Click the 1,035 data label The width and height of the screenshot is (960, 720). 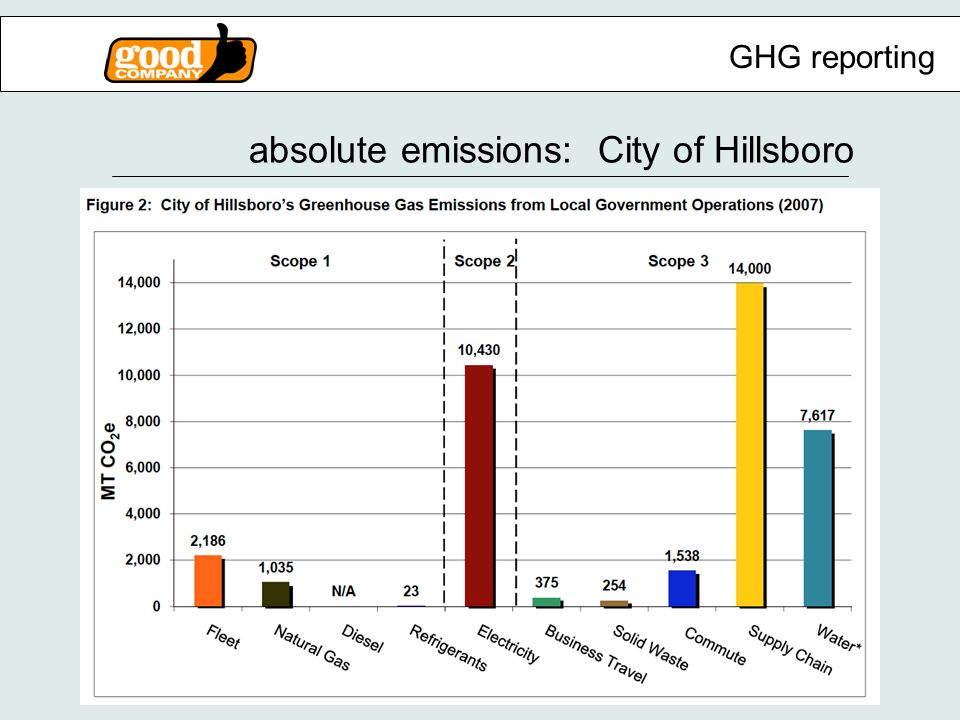click(276, 568)
